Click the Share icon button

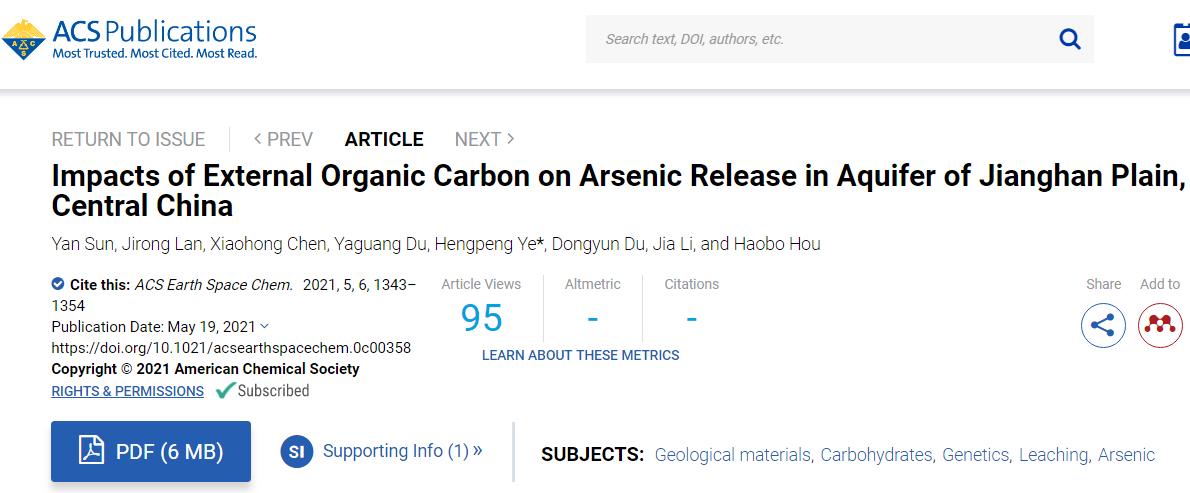1103,325
